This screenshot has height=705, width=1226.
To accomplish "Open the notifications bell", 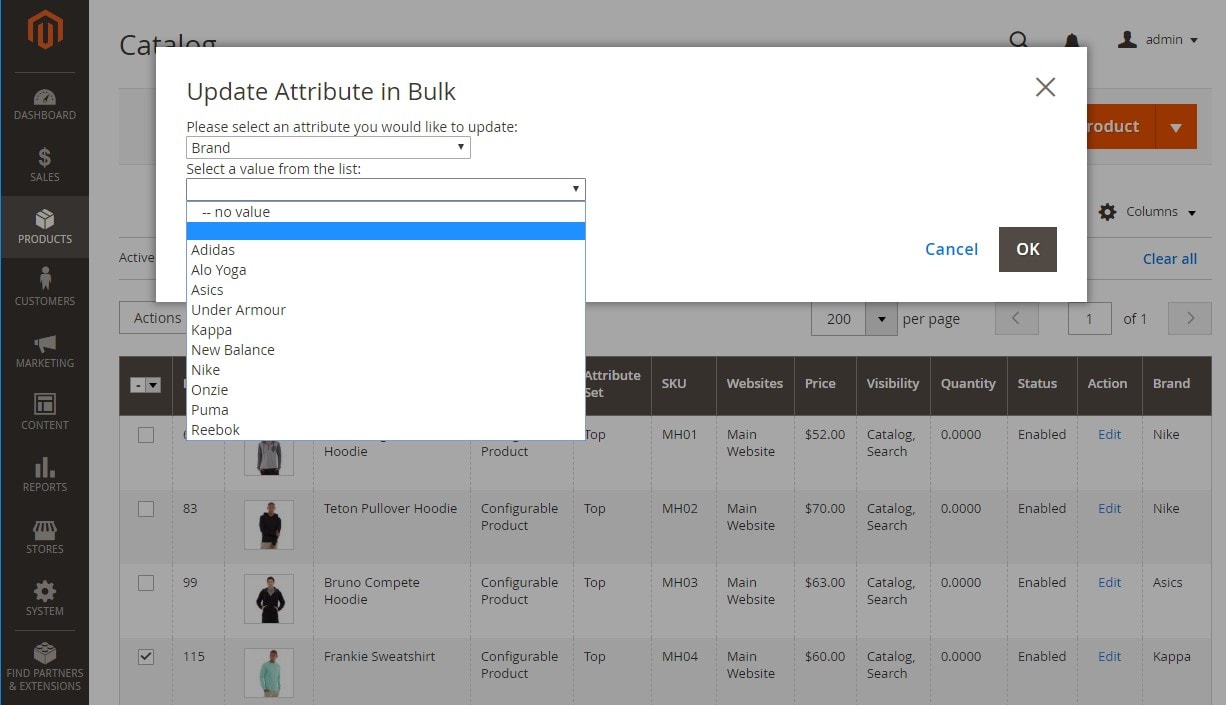I will [1072, 41].
